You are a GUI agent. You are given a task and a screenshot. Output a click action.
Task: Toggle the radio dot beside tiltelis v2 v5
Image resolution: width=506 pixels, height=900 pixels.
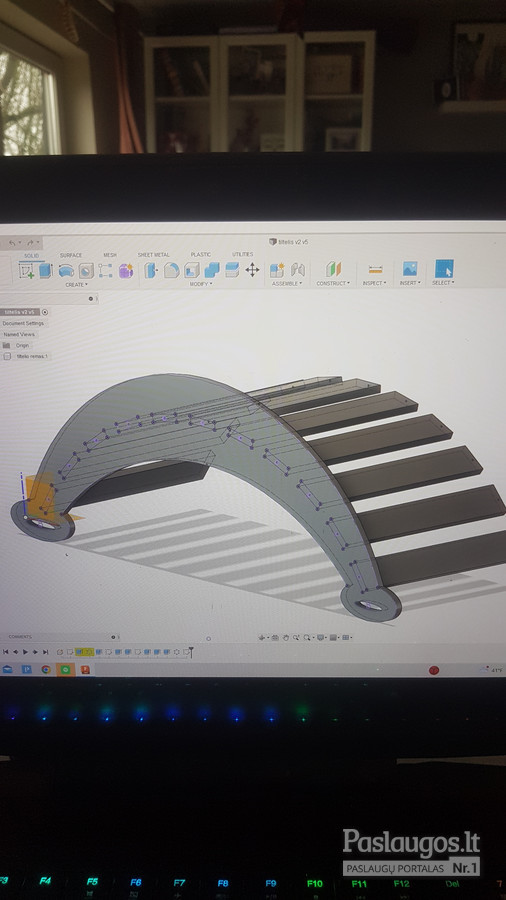point(45,312)
